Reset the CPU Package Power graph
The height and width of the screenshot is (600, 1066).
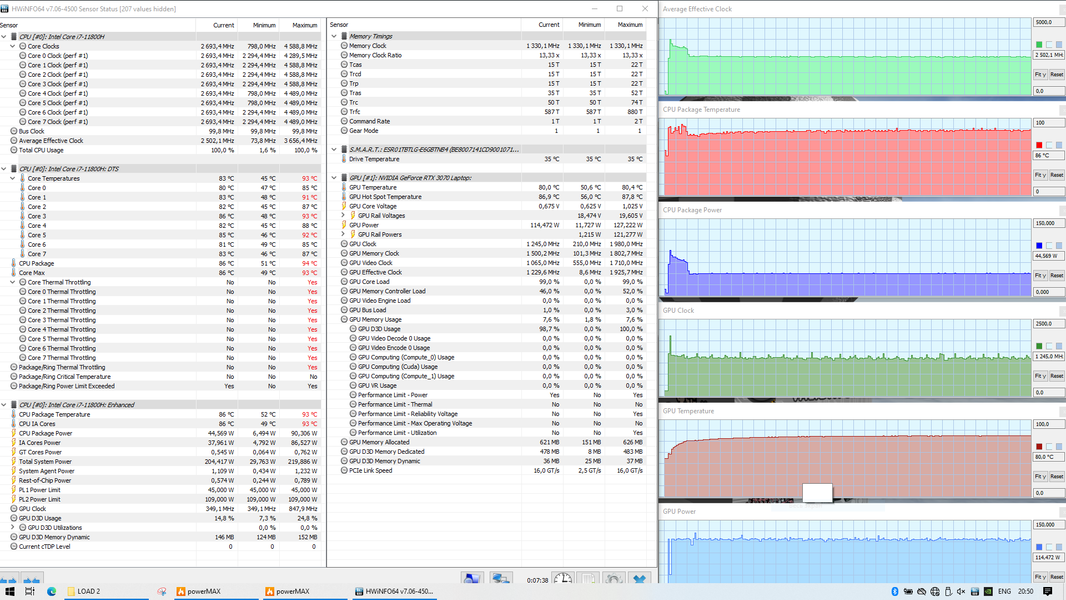point(1056,276)
